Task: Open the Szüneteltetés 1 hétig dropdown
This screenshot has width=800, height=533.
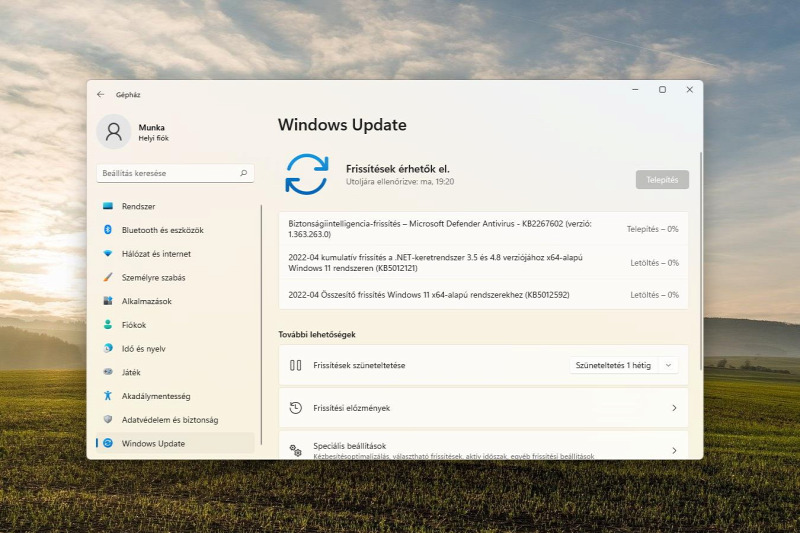Action: (623, 365)
